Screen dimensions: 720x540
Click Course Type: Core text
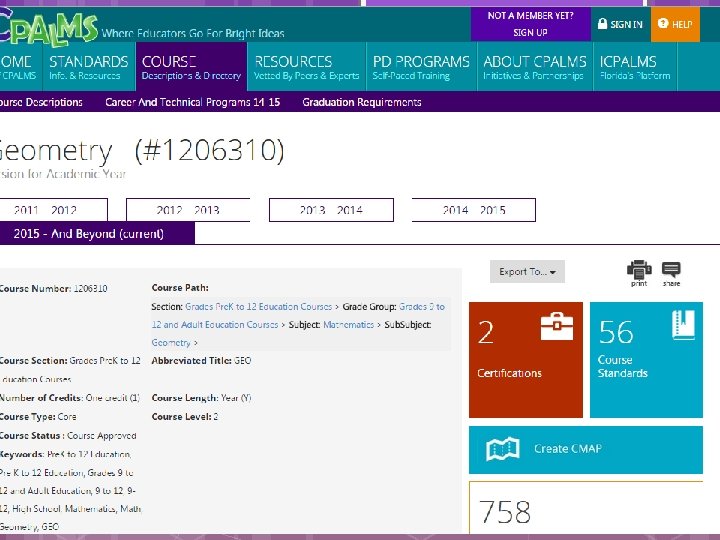click(x=38, y=416)
